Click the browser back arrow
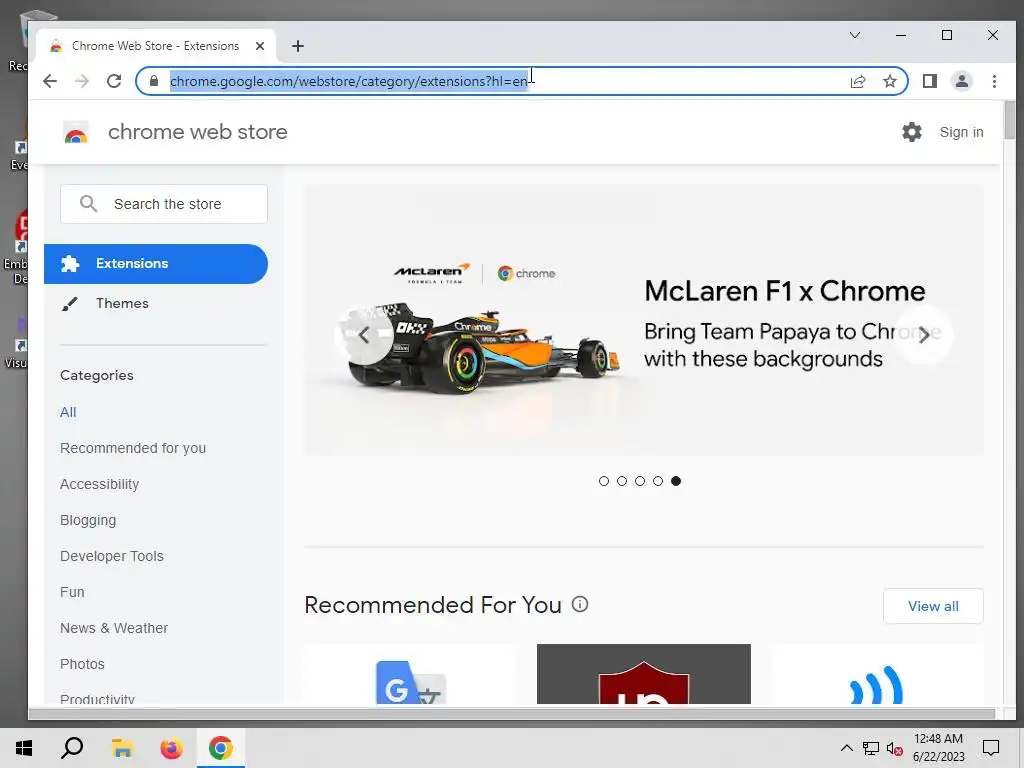The width and height of the screenshot is (1024, 768). [50, 81]
